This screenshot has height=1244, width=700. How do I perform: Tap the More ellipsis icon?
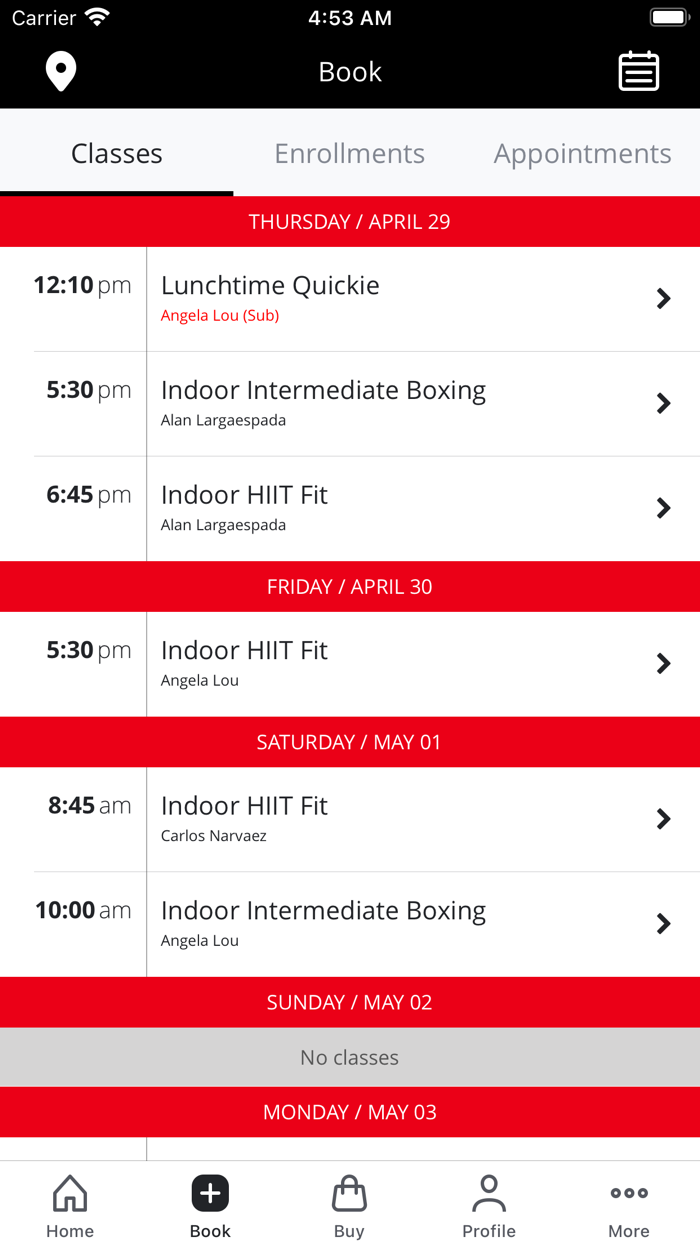pyautogui.click(x=628, y=1193)
